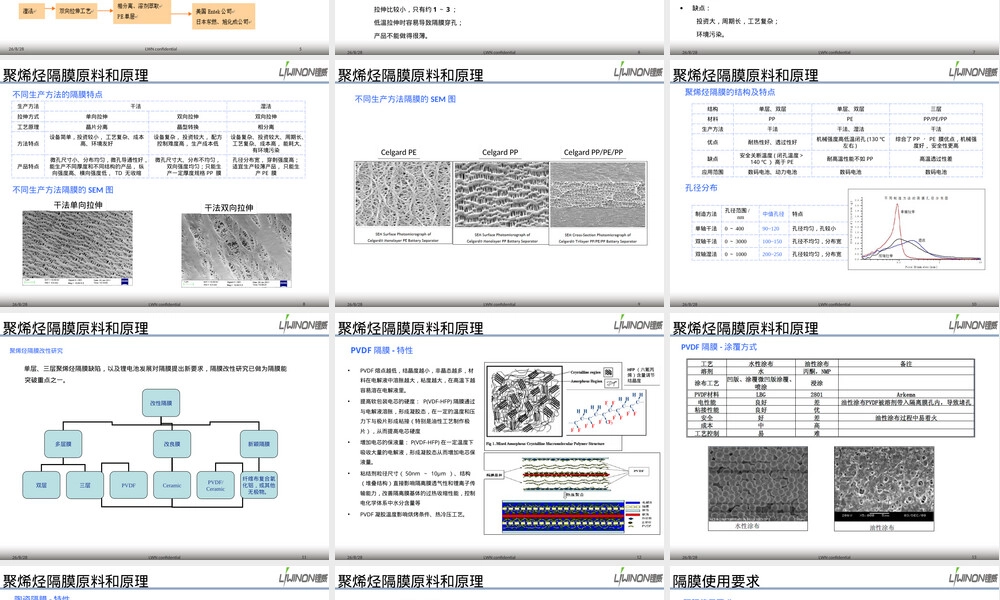The width and height of the screenshot is (1000, 600).
Task: Click the small heading 聚烯烃隔膜改性研究
Action: (x=36, y=351)
